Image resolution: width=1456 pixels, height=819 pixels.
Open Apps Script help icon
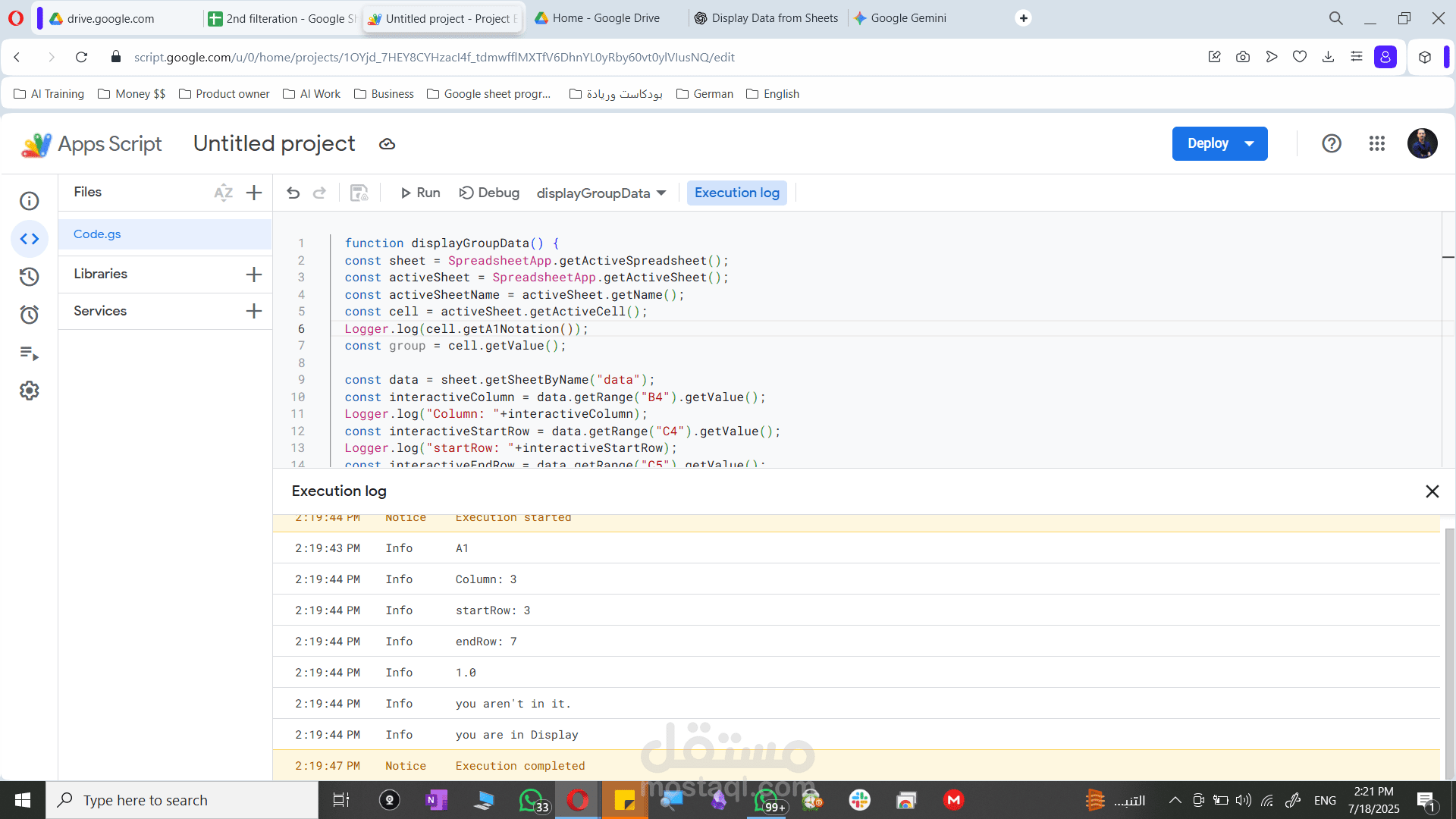[1332, 143]
